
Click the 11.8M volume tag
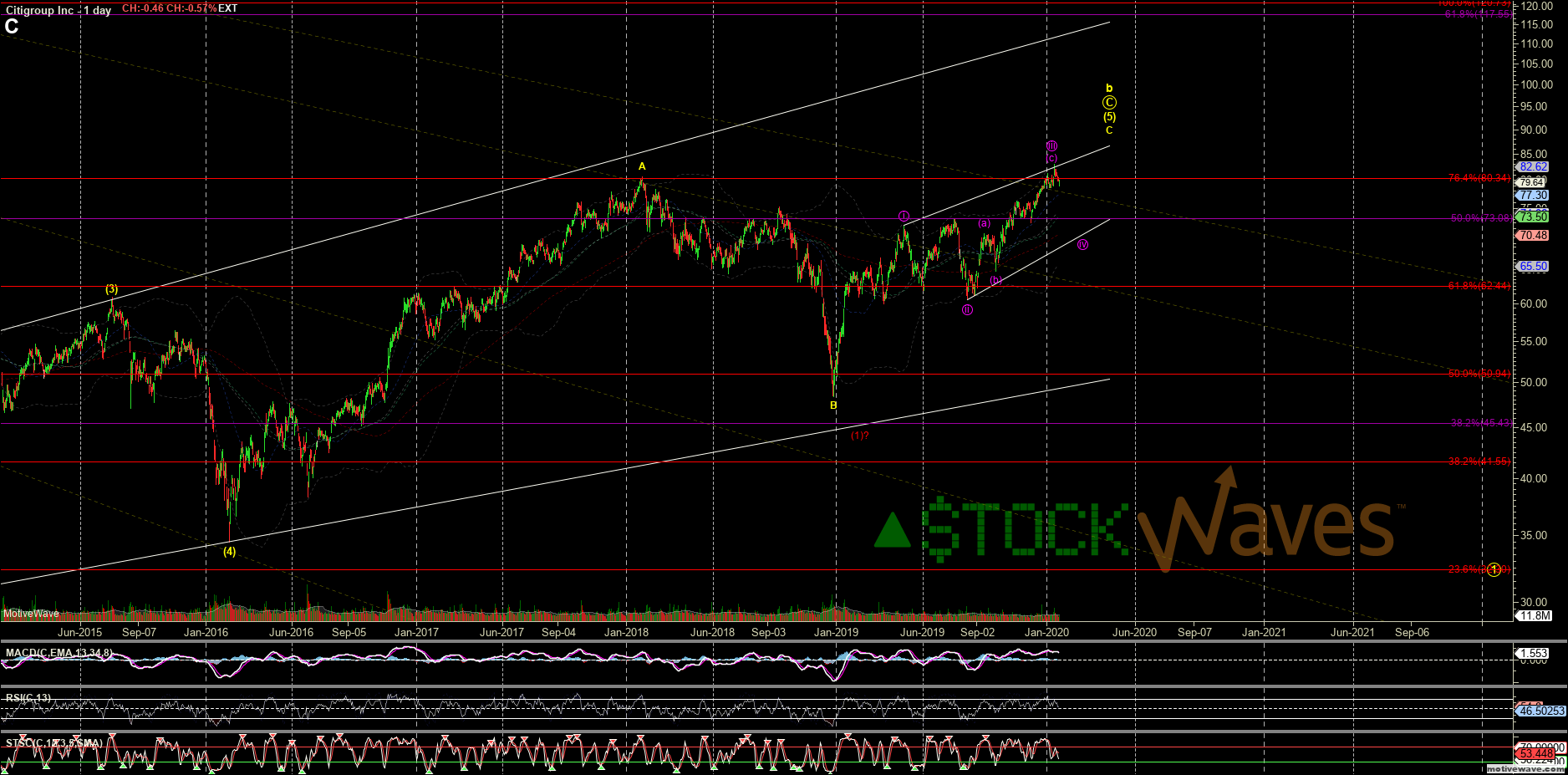pos(1535,615)
